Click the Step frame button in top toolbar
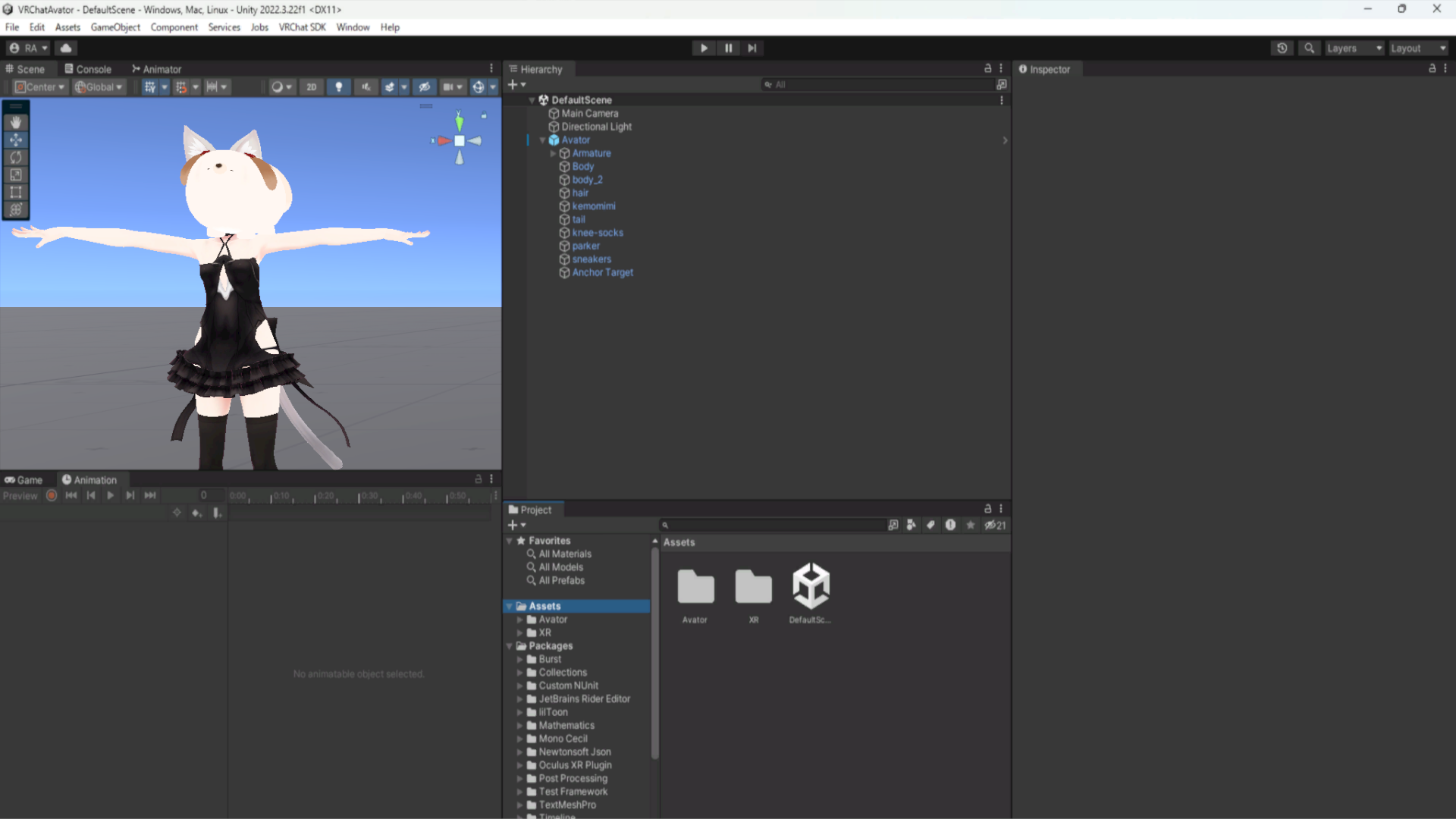The image size is (1456, 819). pyautogui.click(x=752, y=48)
